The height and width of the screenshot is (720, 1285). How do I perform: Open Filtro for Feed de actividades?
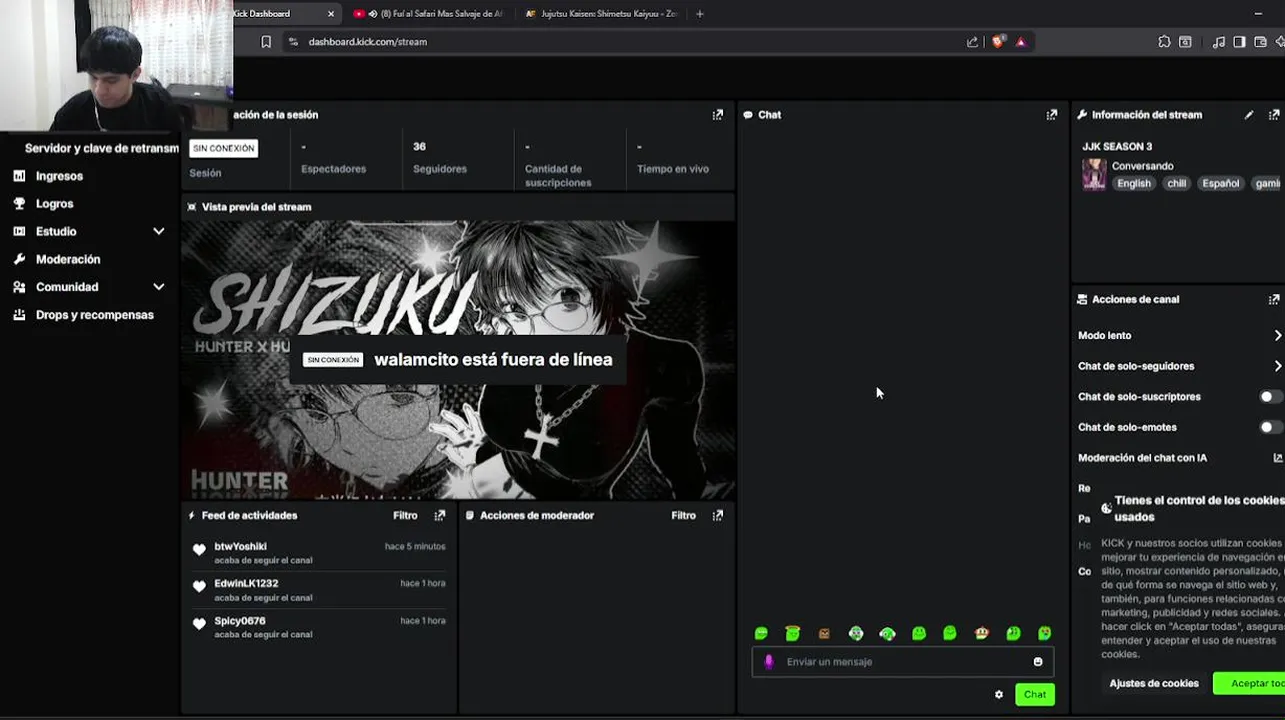405,516
